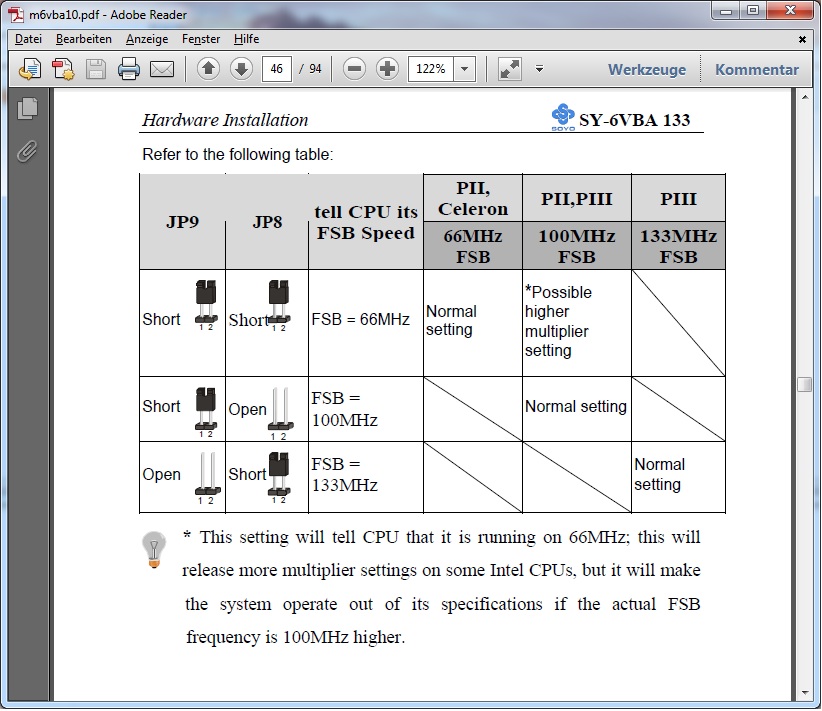Go to previous page with up arrow icon

(x=208, y=68)
